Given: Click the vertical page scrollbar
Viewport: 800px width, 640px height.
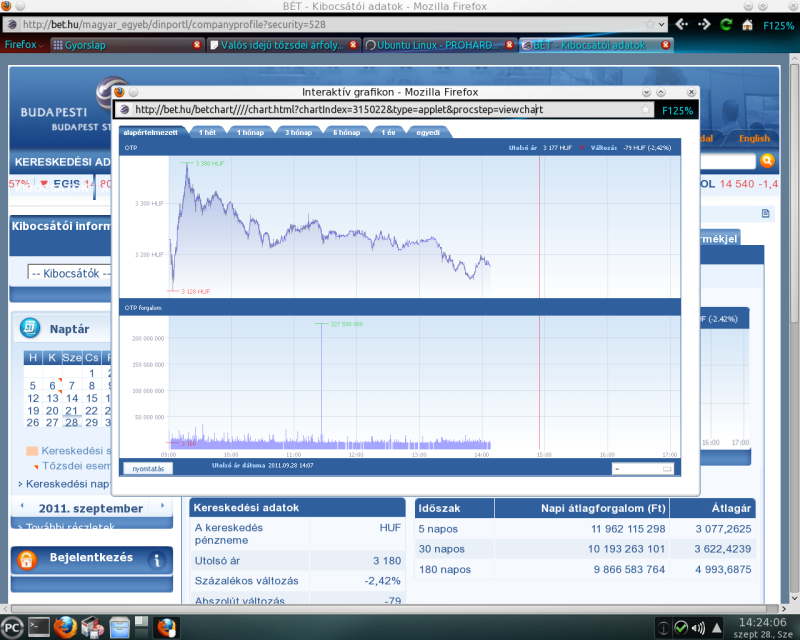Looking at the screenshot, I should click(x=794, y=194).
